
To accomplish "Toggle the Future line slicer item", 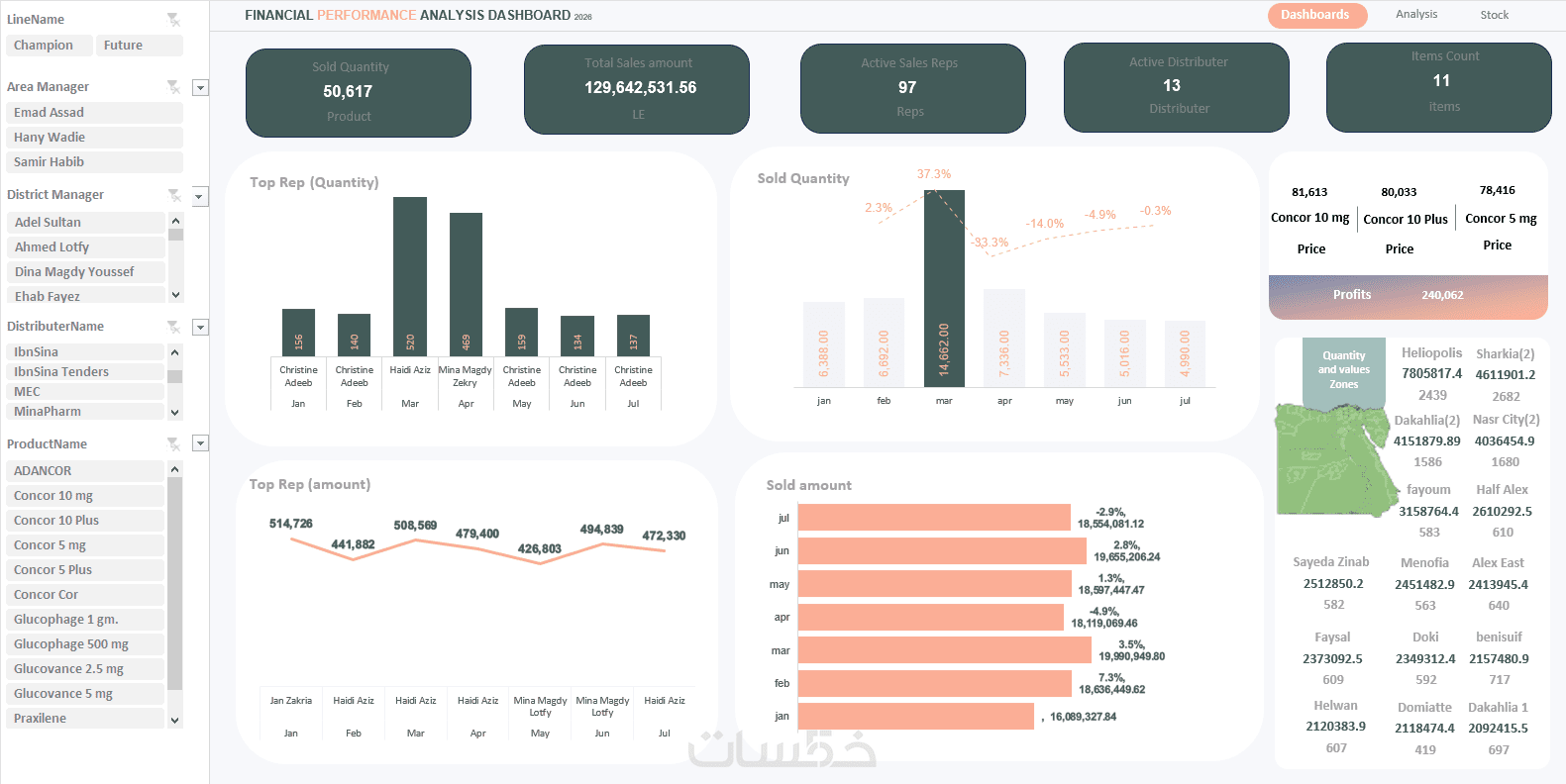I will coord(140,46).
